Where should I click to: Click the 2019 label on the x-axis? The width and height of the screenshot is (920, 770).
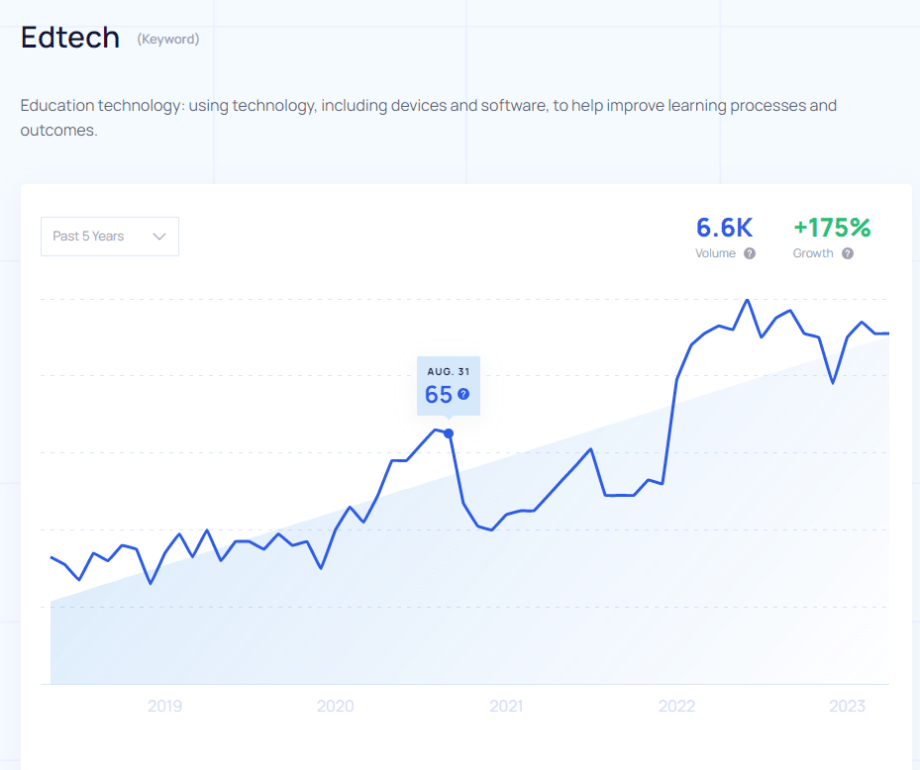165,706
